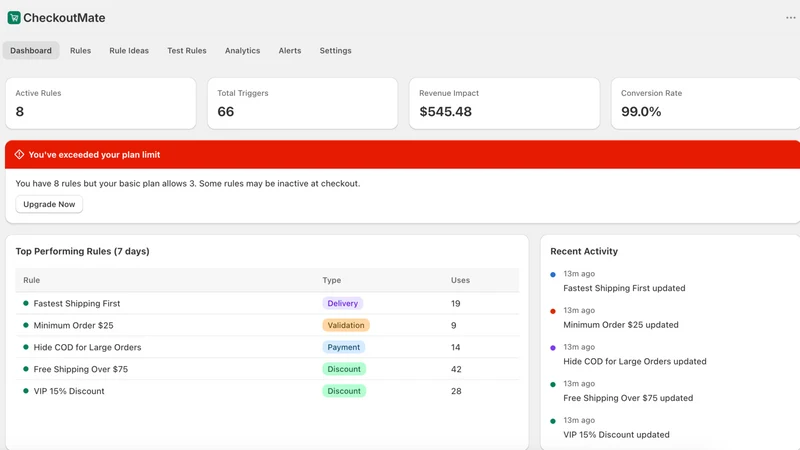Viewport: 800px width, 450px height.
Task: Click the green status dot beside Fastest Shipping First
Action: tap(26, 303)
